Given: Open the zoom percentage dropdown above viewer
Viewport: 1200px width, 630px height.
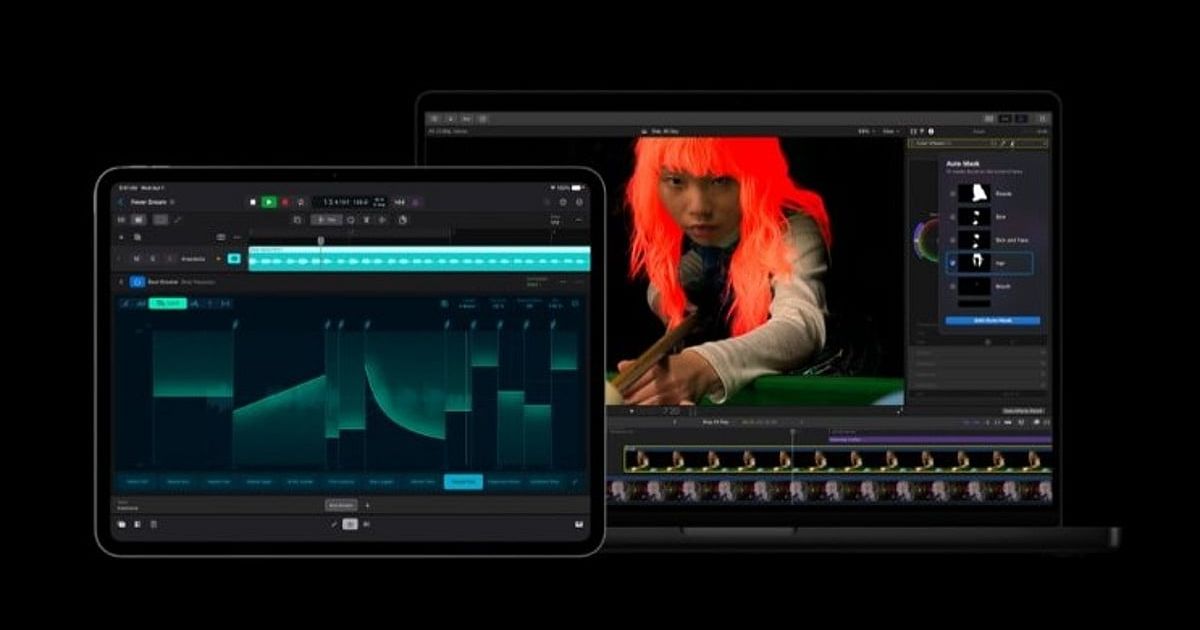Looking at the screenshot, I should coord(865,131).
